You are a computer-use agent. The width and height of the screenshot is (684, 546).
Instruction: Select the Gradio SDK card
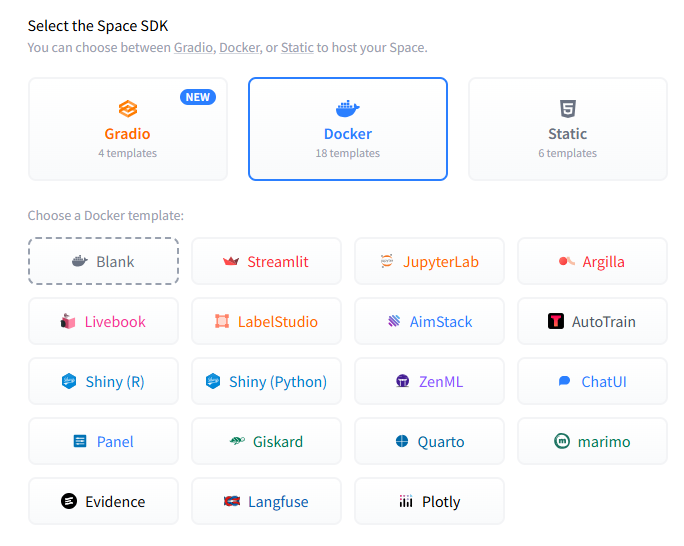(x=128, y=129)
